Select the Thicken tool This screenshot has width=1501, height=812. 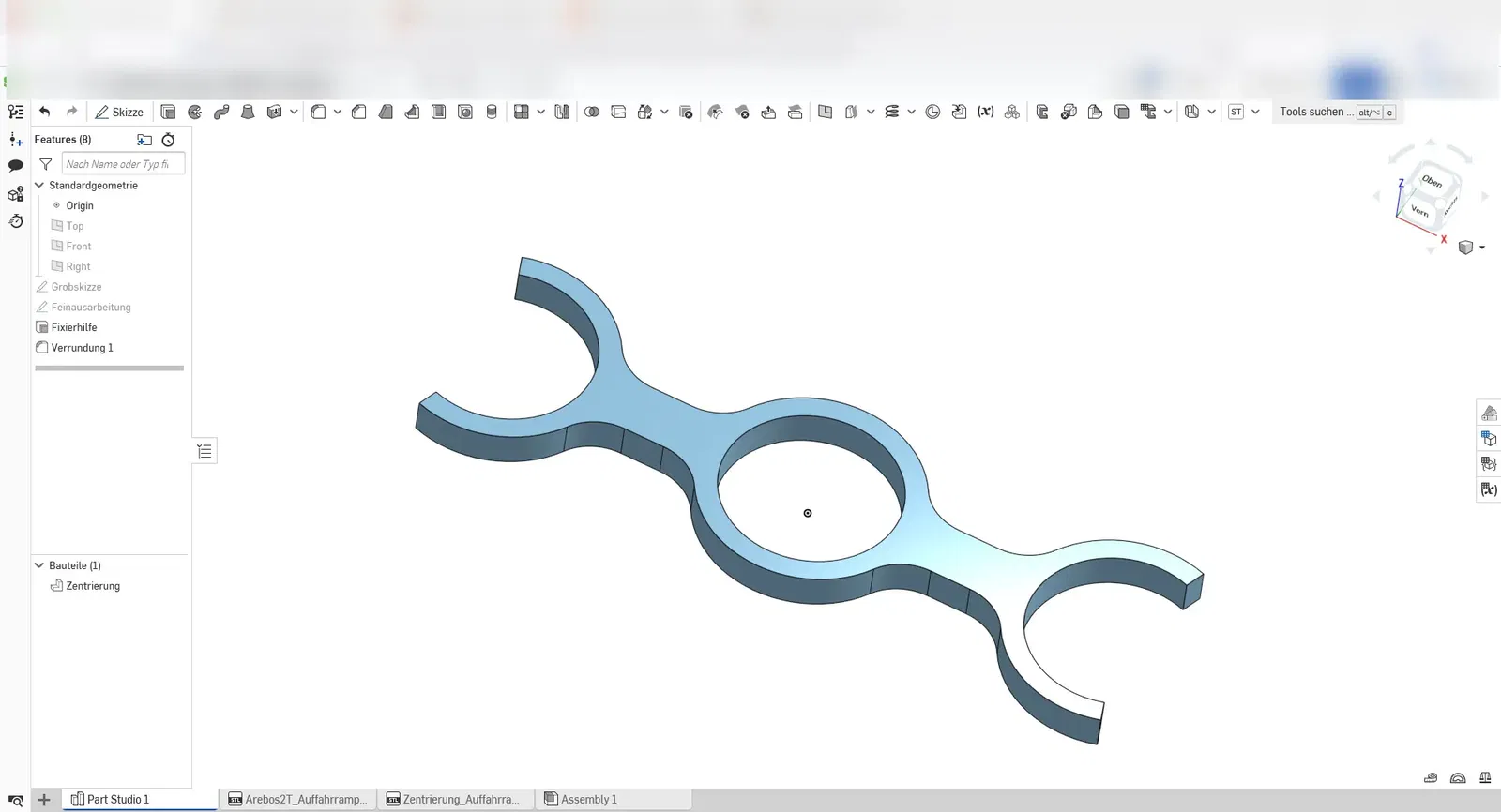(274, 112)
